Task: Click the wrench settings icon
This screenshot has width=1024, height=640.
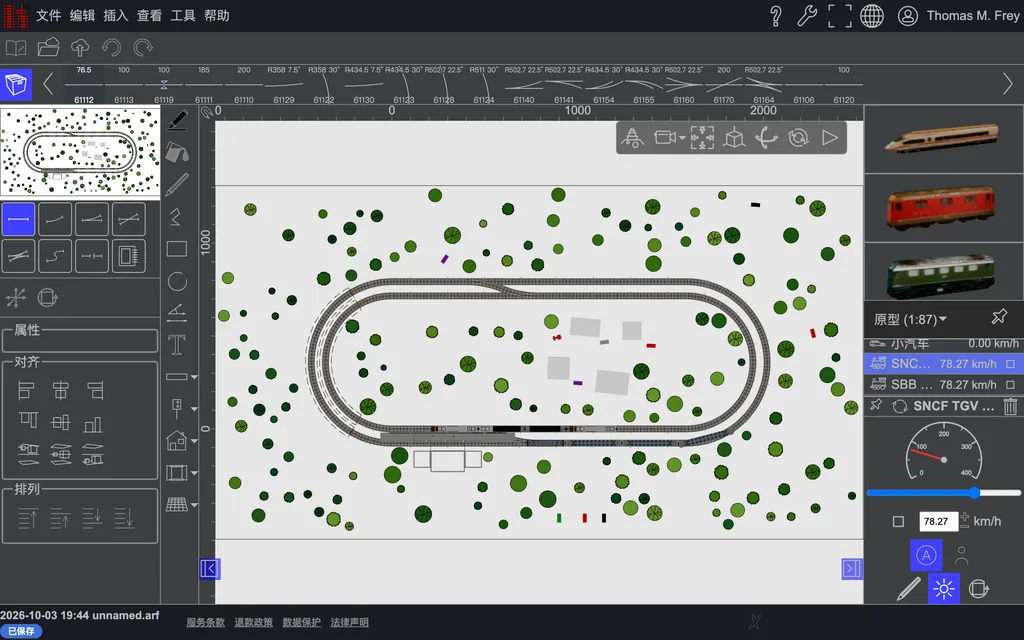Action: [807, 16]
